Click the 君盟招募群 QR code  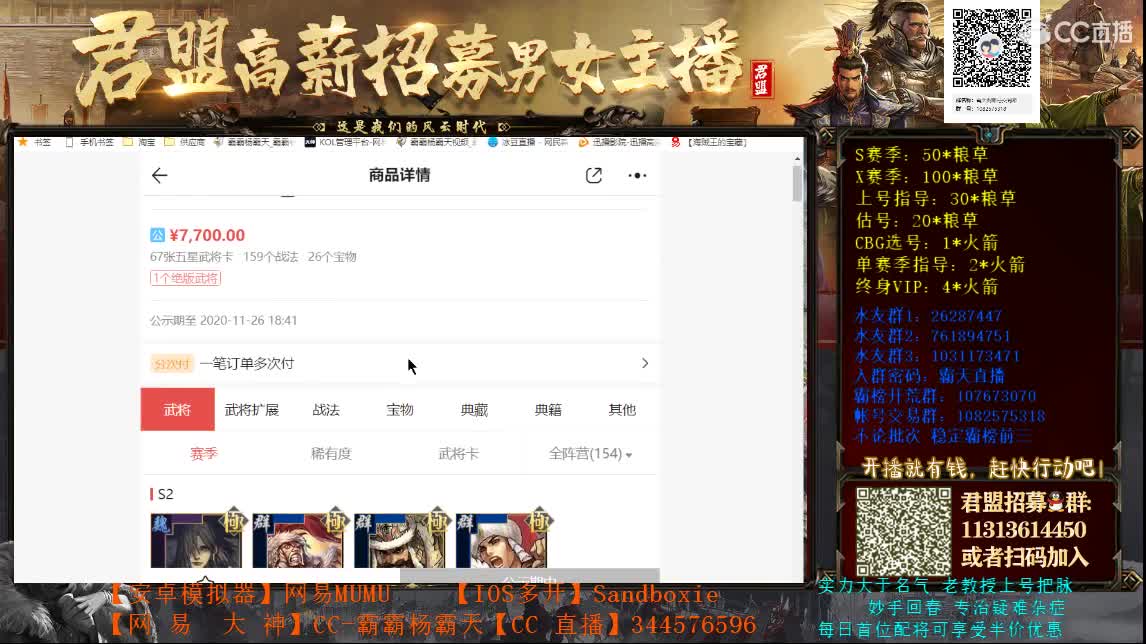click(x=903, y=531)
